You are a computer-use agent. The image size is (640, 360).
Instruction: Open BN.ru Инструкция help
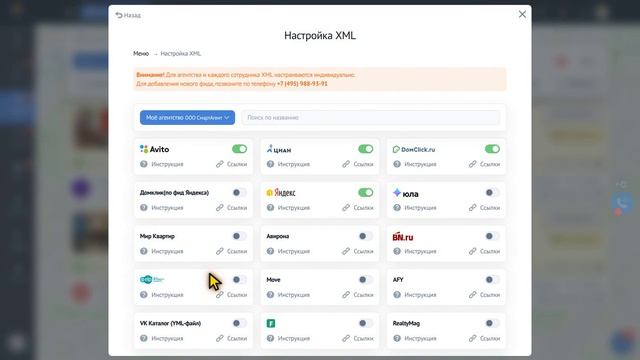[x=415, y=251]
